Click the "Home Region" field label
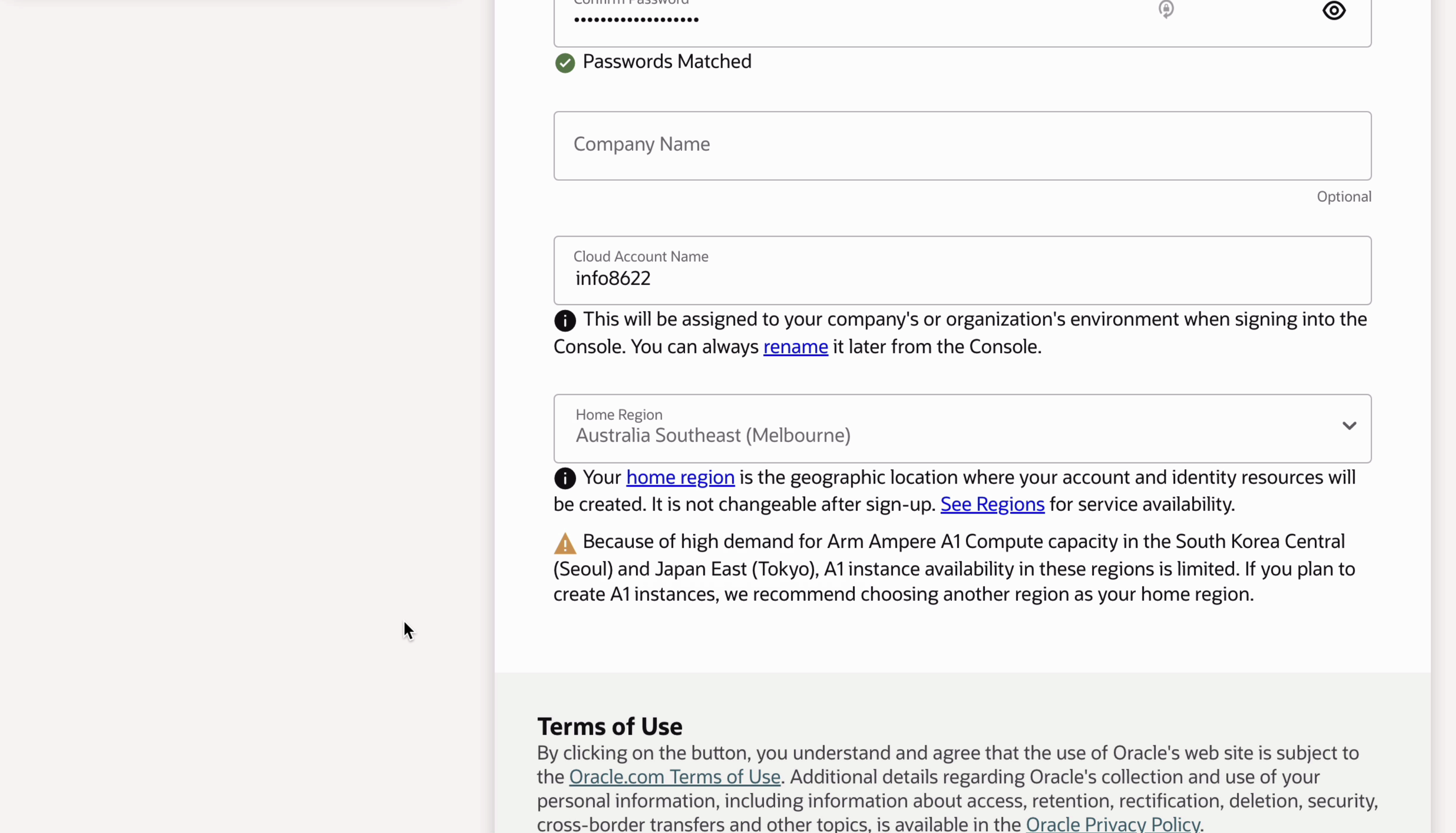 click(x=618, y=414)
